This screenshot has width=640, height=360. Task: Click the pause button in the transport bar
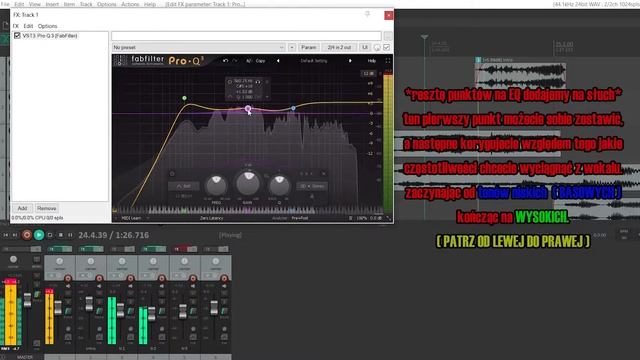pos(70,235)
